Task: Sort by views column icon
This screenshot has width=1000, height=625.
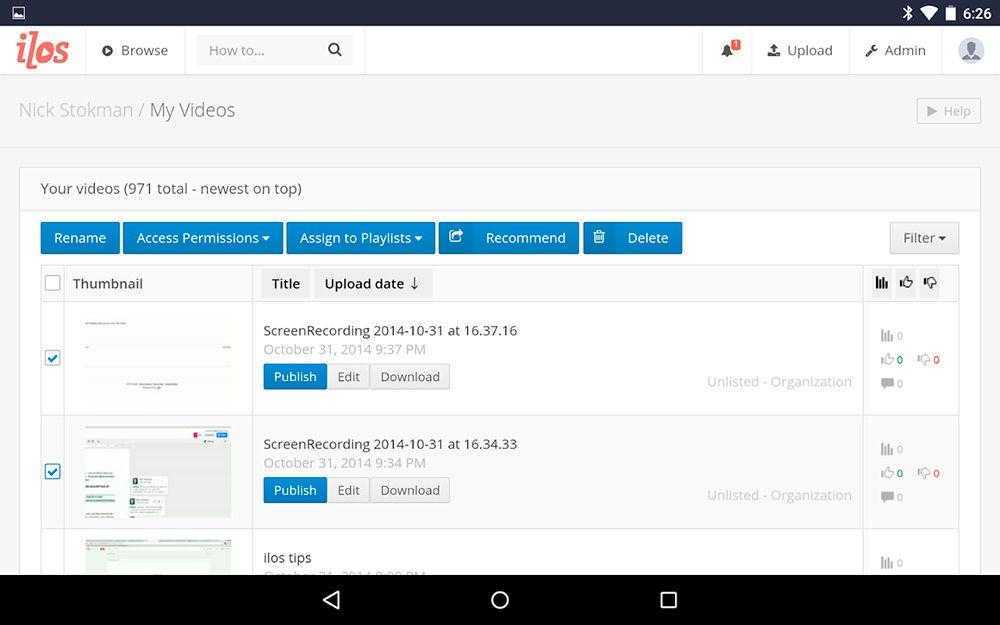Action: 881,283
